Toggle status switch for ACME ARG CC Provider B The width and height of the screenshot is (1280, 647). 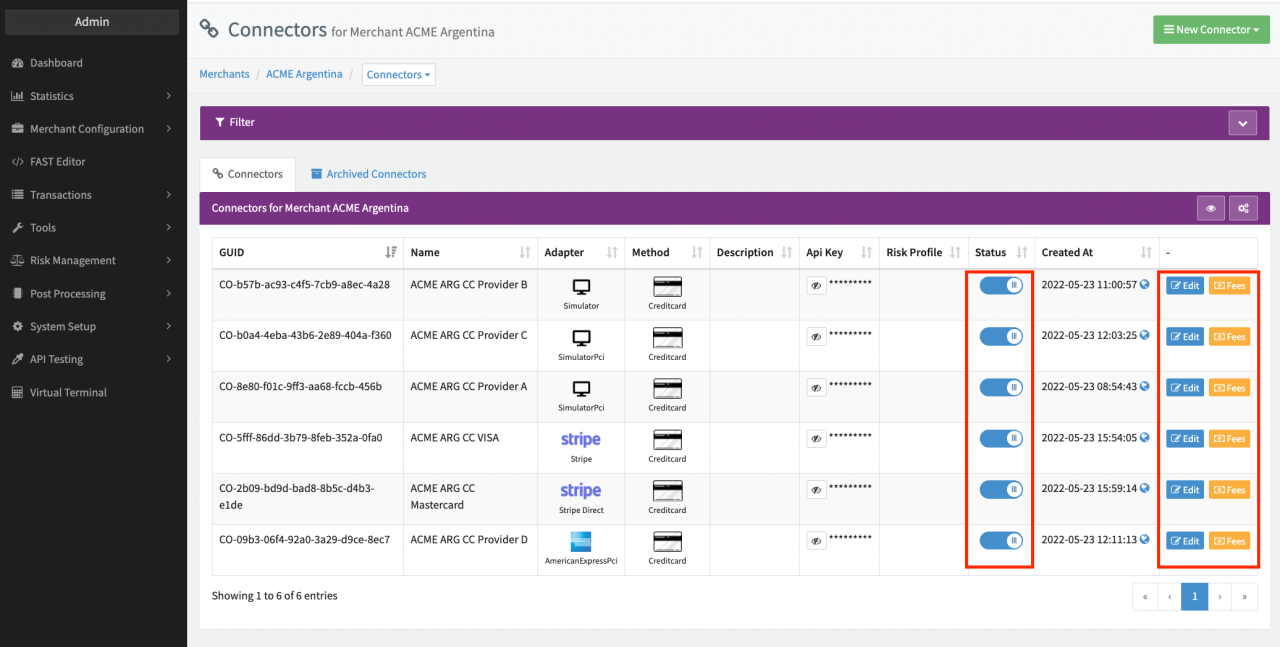tap(1000, 285)
